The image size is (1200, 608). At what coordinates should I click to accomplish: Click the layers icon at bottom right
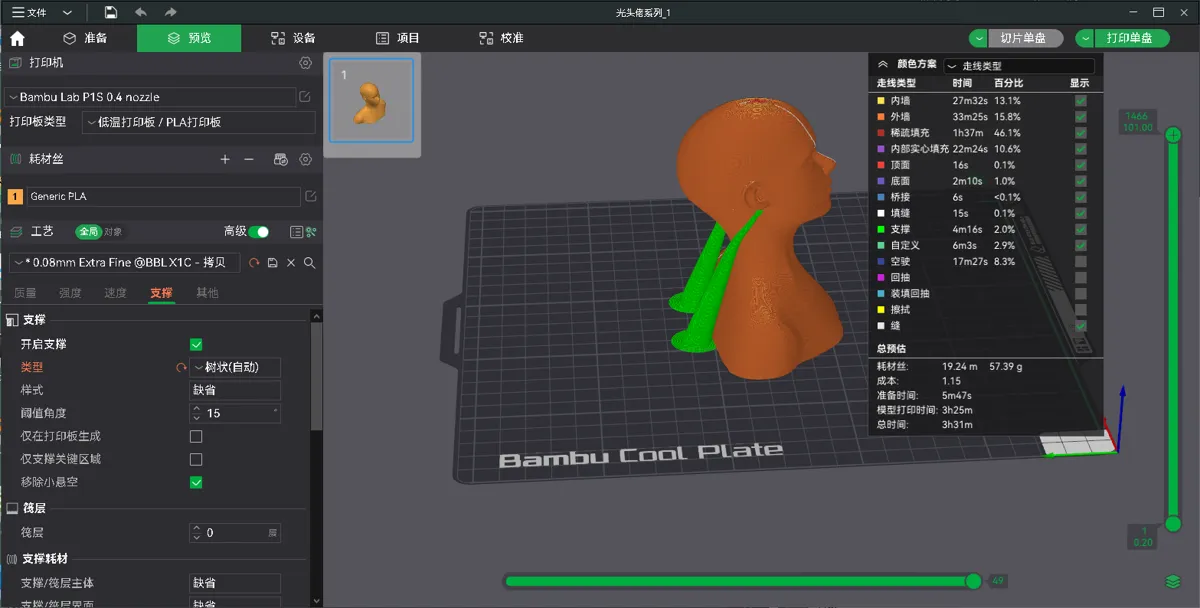point(1173,582)
